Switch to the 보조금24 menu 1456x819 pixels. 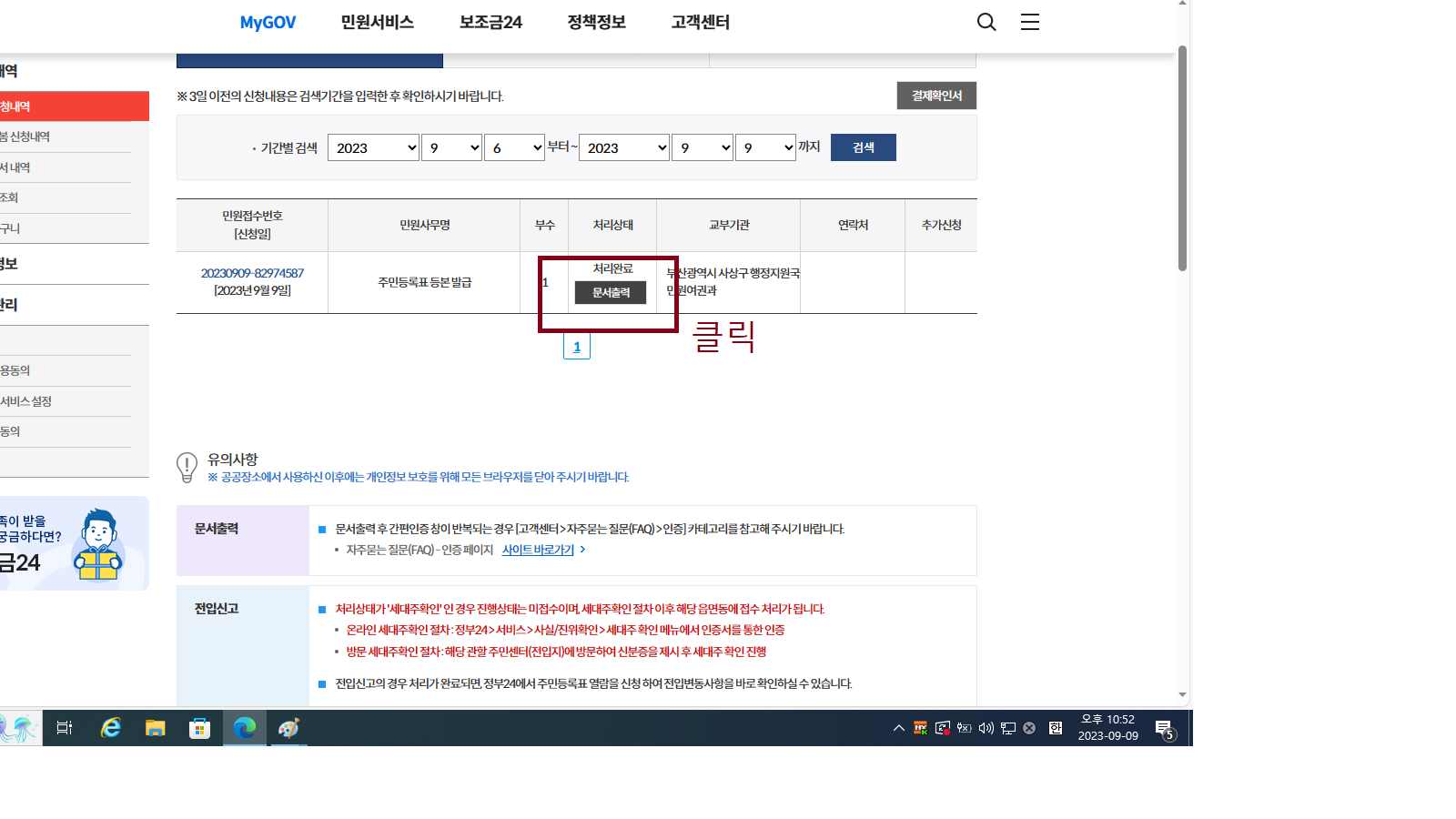pos(490,22)
